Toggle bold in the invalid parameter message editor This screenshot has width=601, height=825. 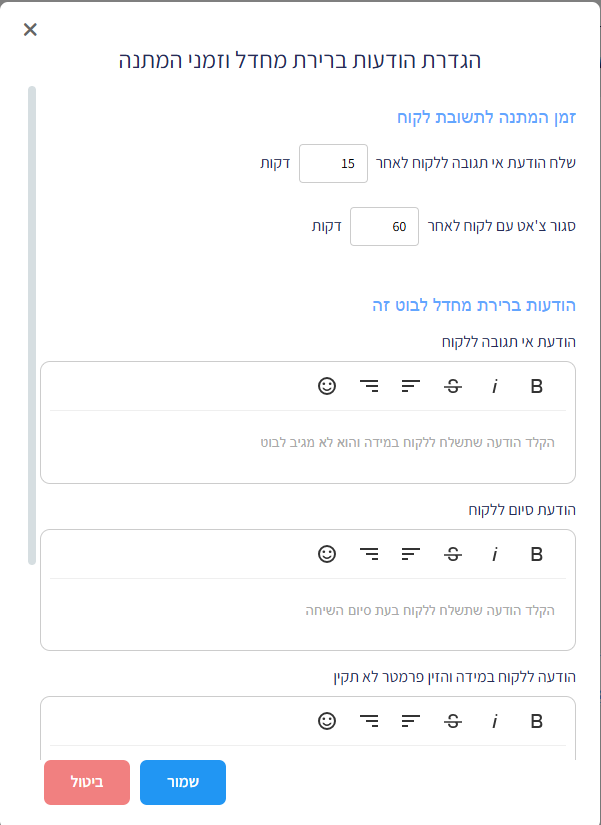click(536, 721)
